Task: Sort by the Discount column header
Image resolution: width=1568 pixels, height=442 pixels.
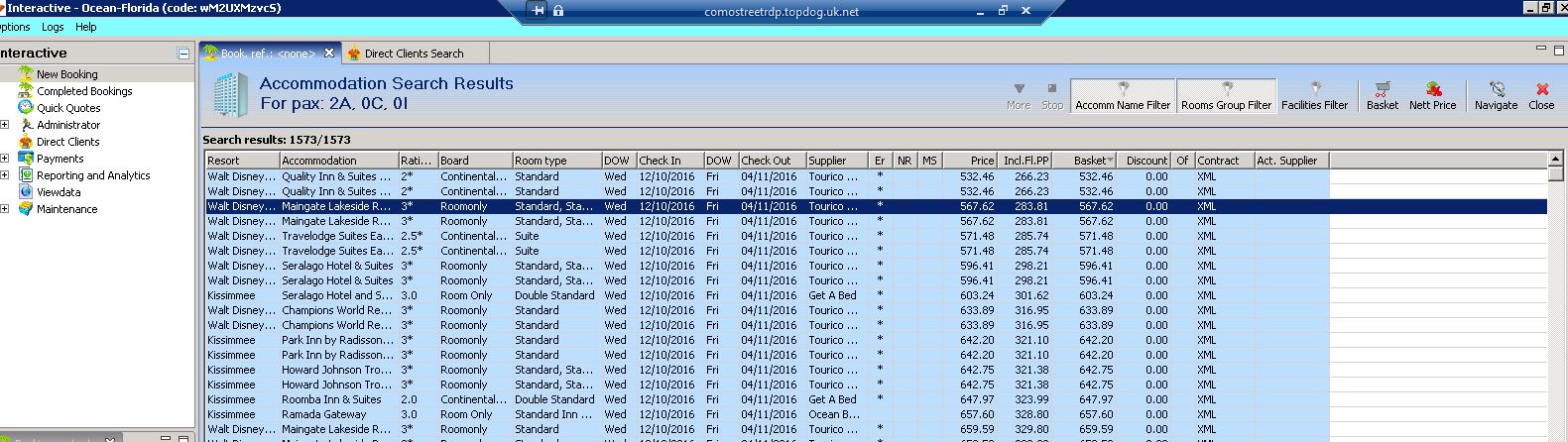Action: coord(1146,161)
